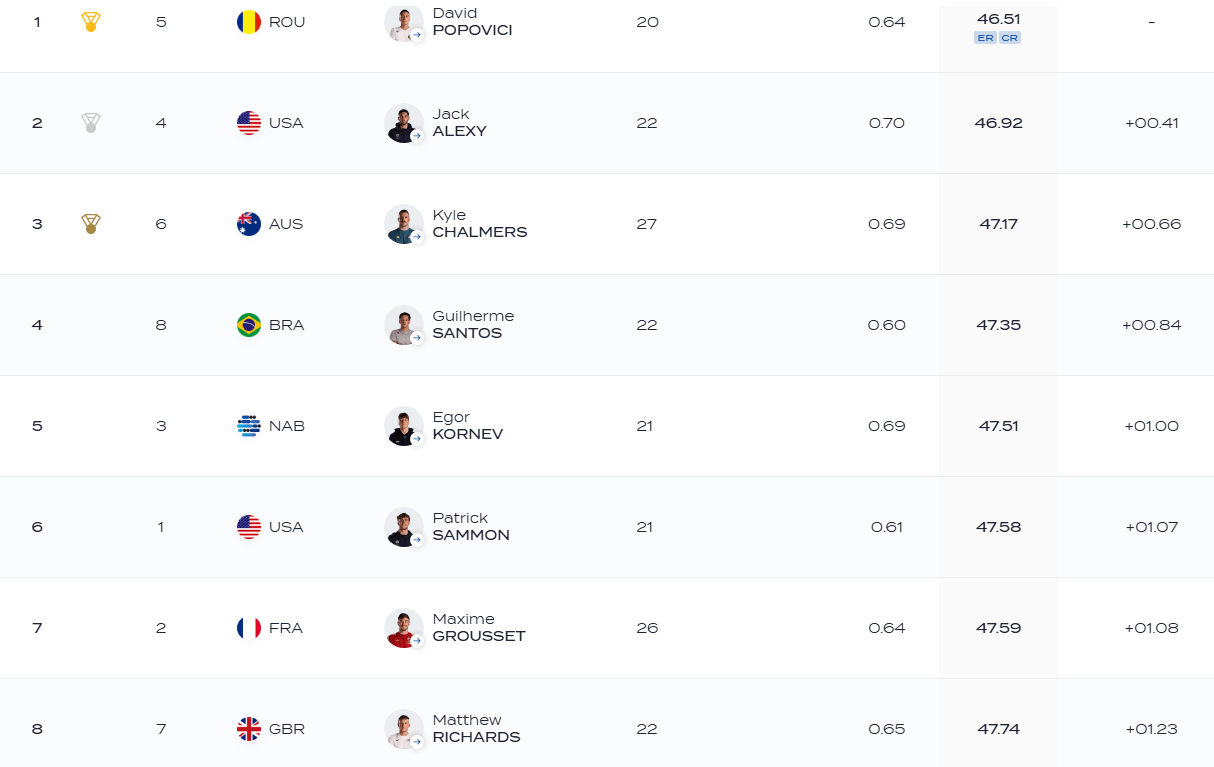
Task: Click the CR record badge under 46.51
Action: tap(1010, 38)
